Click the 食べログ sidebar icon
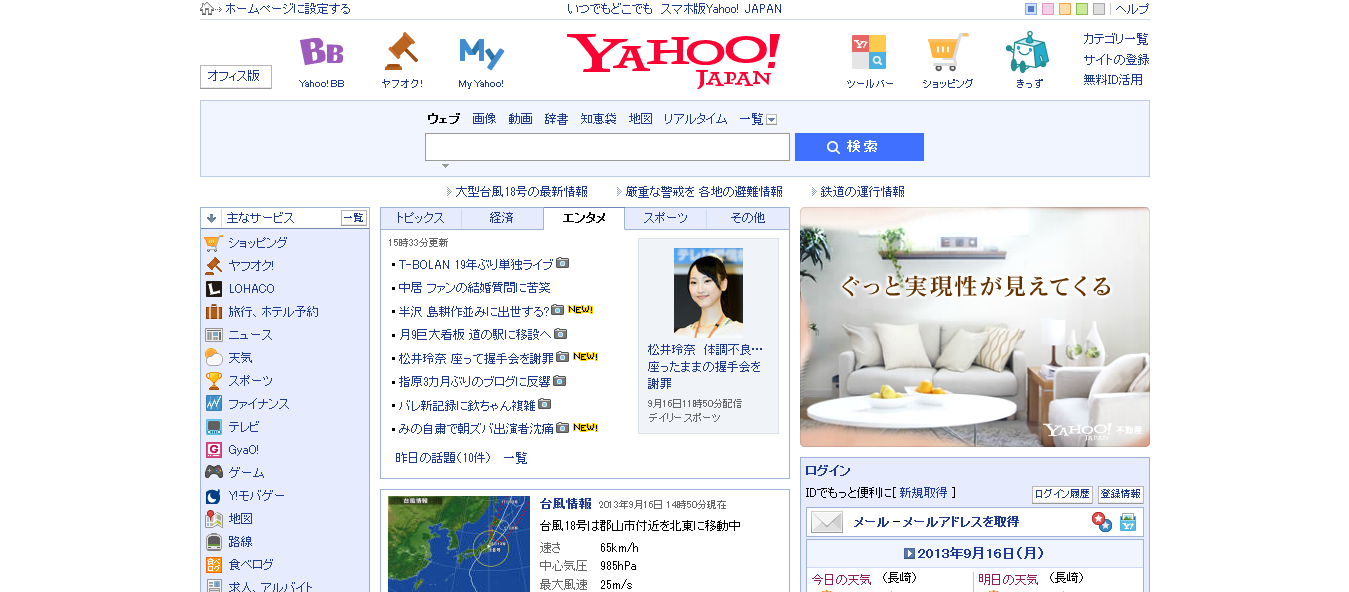Screen dimensions: 1349x592 coord(213,564)
